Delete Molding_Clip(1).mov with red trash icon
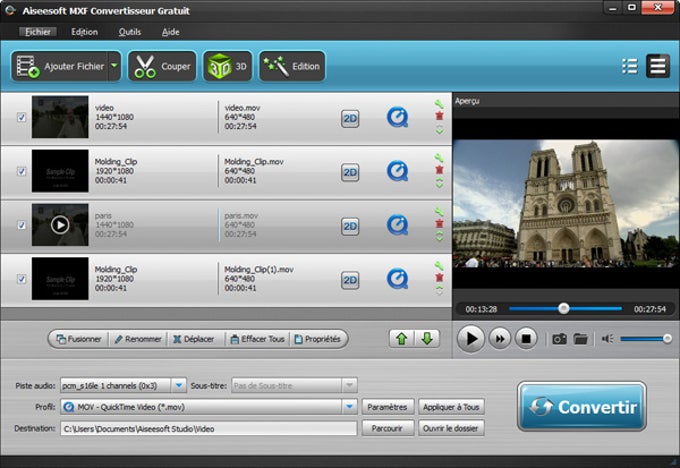The image size is (680, 468). coord(439,277)
